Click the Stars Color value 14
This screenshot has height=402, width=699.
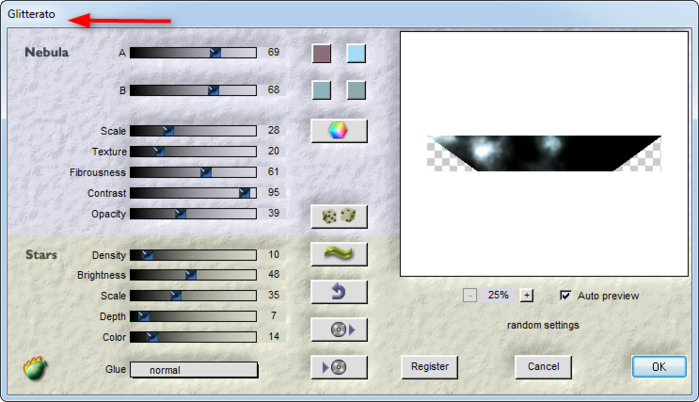274,336
